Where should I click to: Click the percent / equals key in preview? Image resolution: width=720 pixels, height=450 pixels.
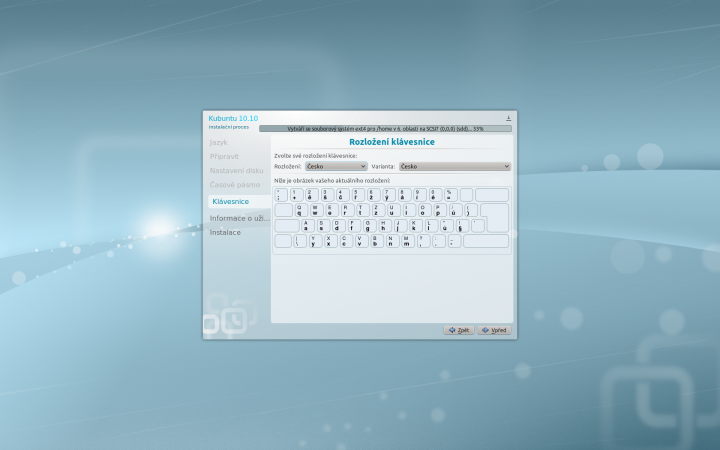451,195
